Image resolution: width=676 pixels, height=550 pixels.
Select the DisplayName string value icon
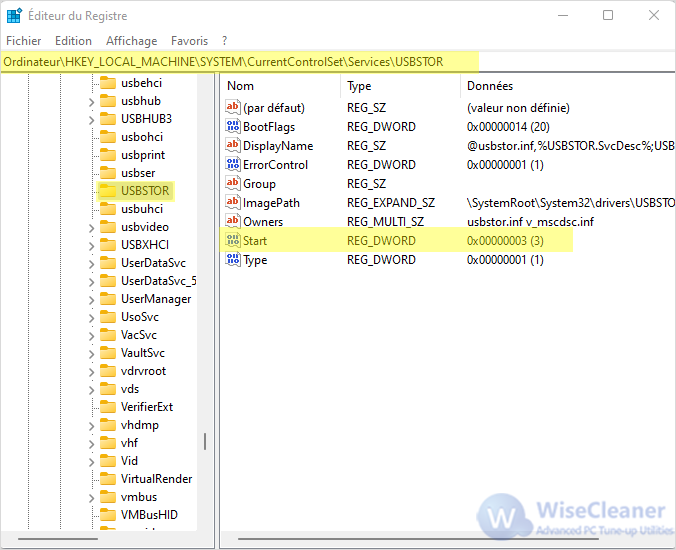coord(233,145)
